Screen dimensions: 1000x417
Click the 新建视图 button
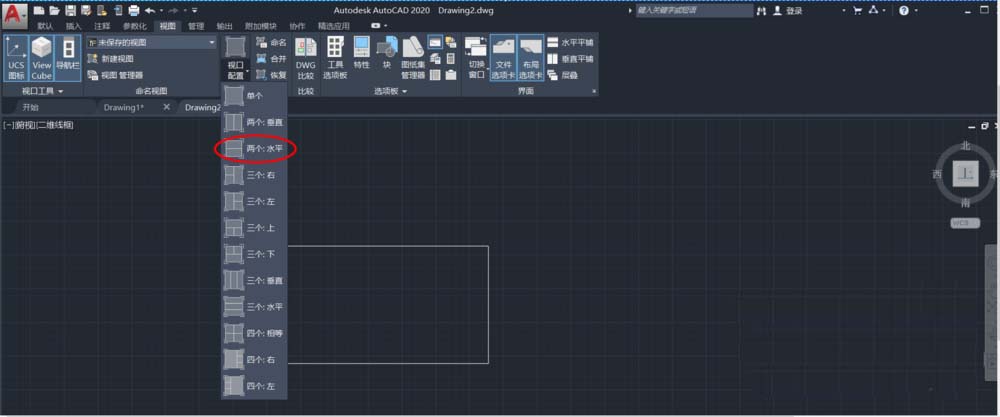coord(116,59)
